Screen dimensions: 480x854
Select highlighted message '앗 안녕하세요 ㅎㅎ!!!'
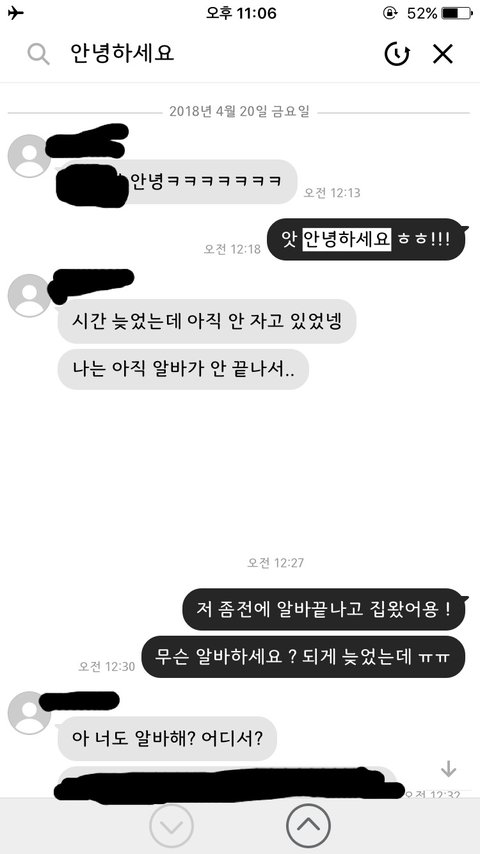point(367,239)
